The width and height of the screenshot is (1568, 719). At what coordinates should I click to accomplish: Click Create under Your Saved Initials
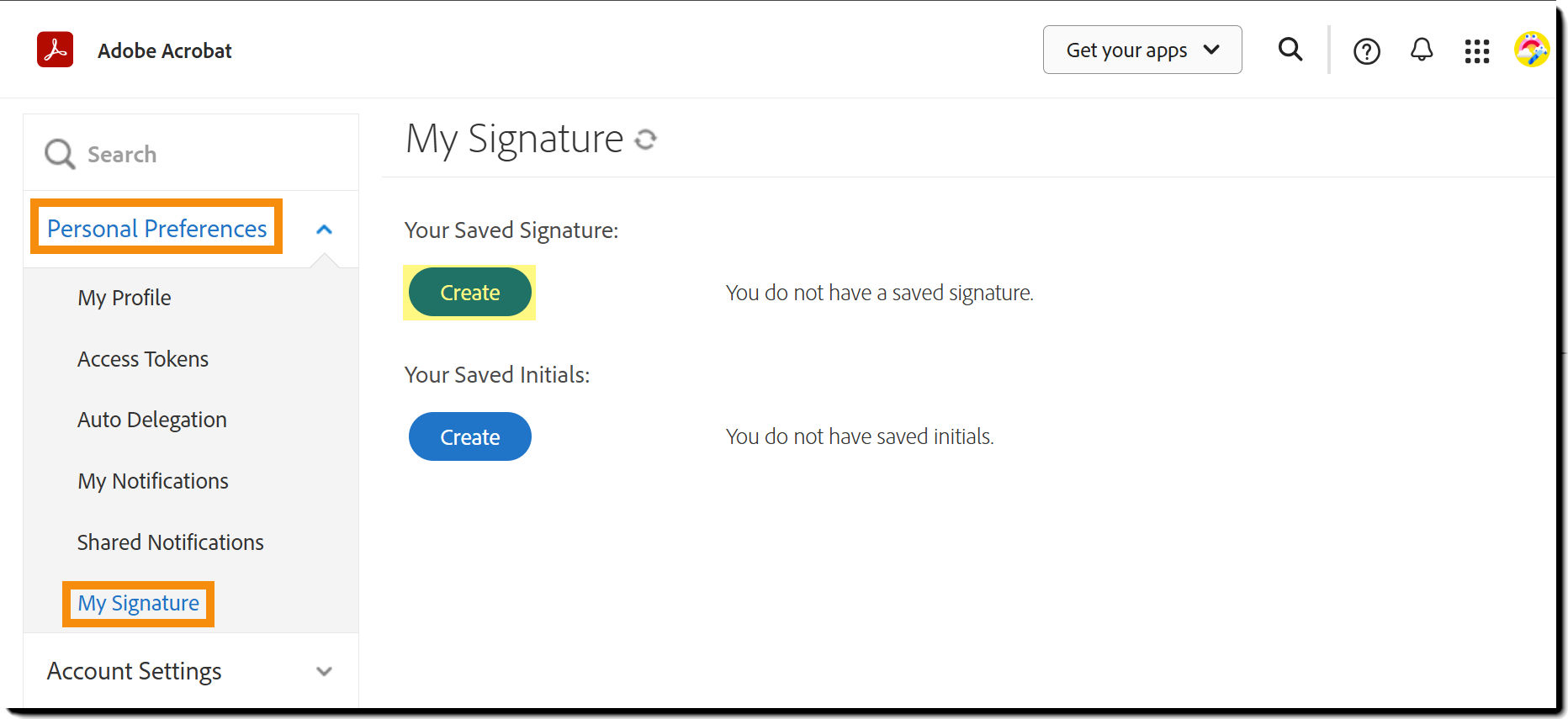point(469,436)
